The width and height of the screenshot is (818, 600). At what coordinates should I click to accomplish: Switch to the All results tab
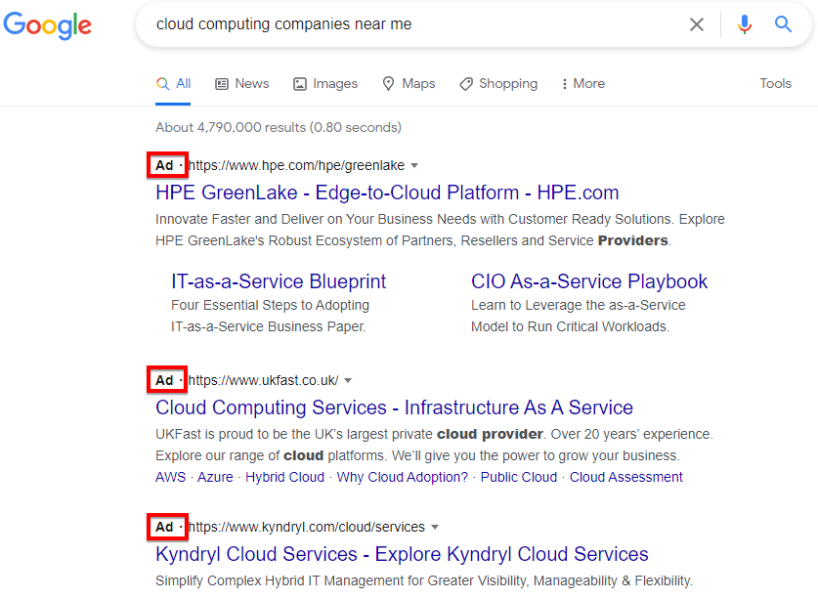(x=174, y=84)
